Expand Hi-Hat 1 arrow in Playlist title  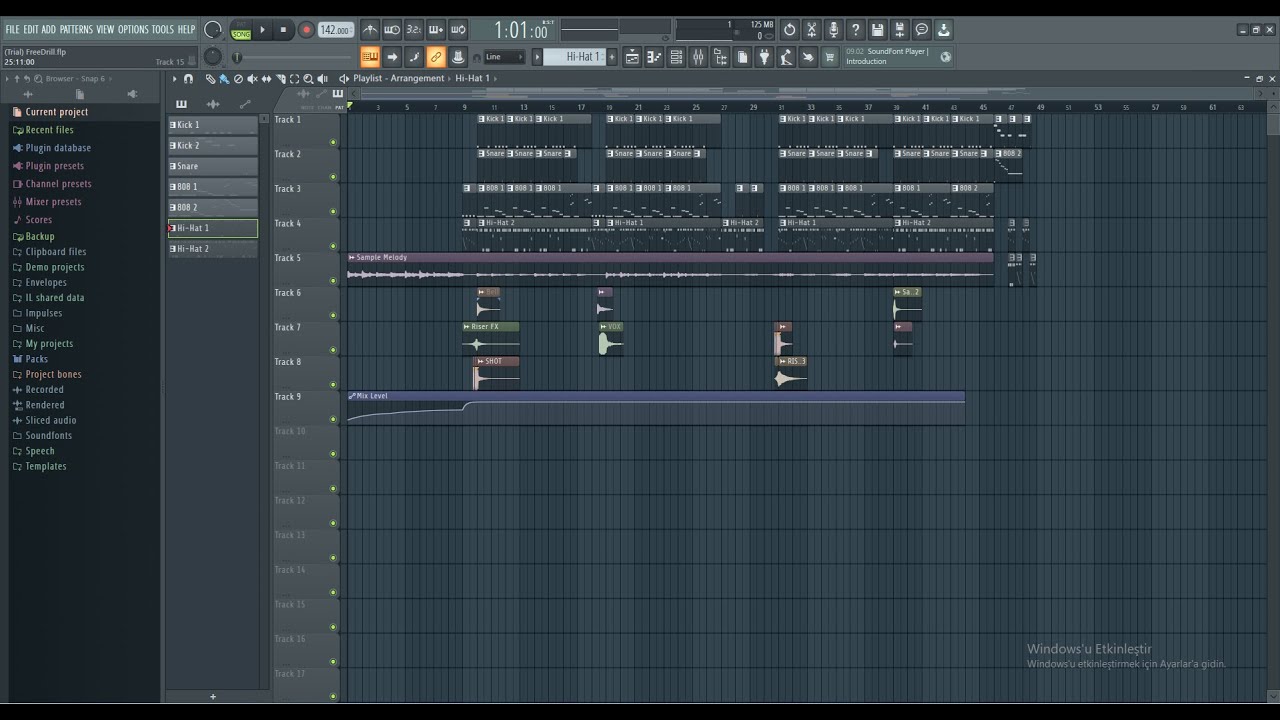pos(495,78)
